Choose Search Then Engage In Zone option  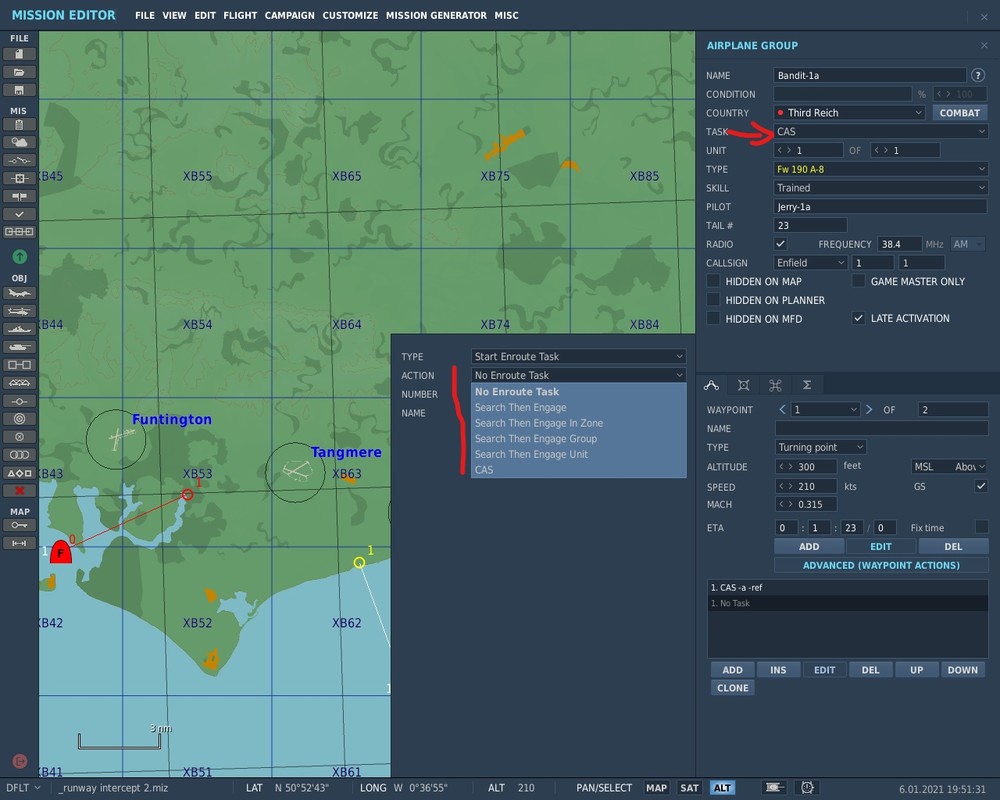point(538,423)
